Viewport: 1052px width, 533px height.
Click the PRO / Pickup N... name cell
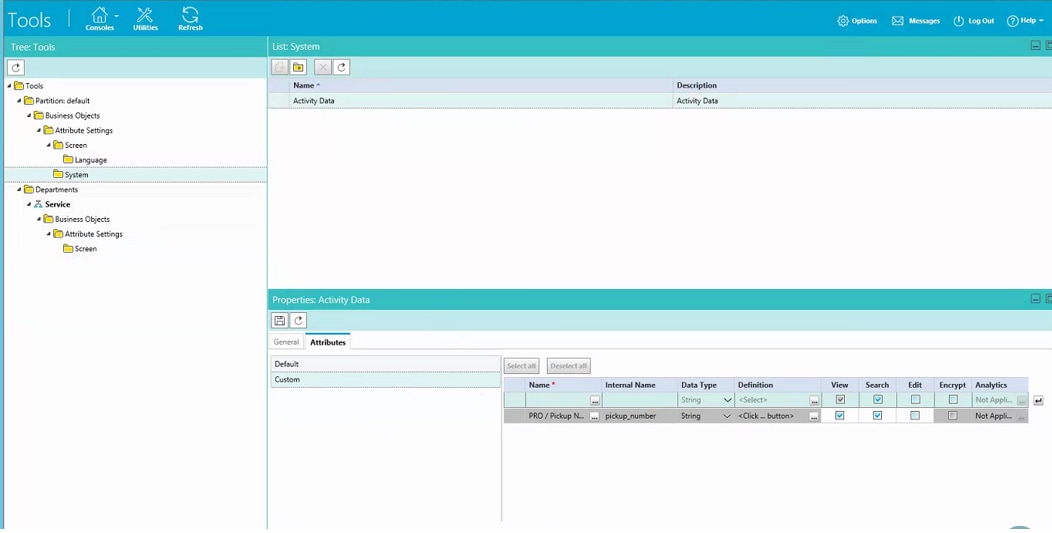558,416
